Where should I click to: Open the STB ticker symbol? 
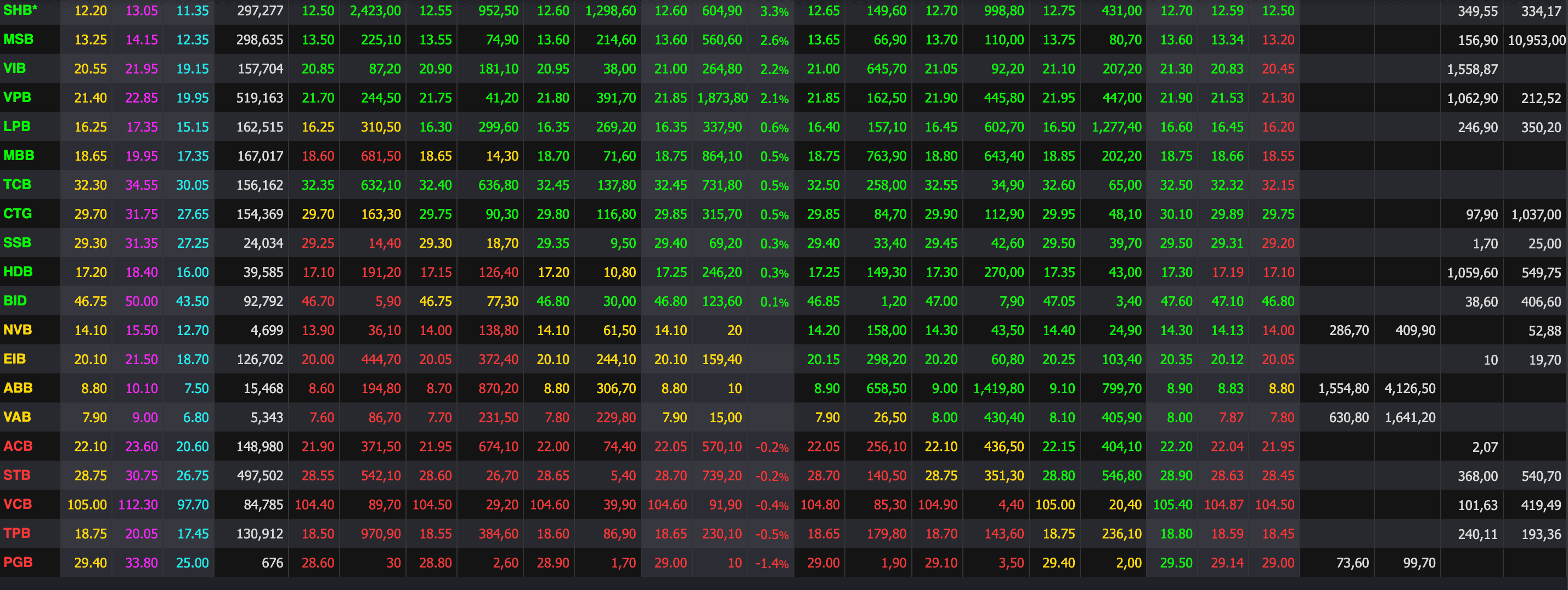[x=16, y=475]
